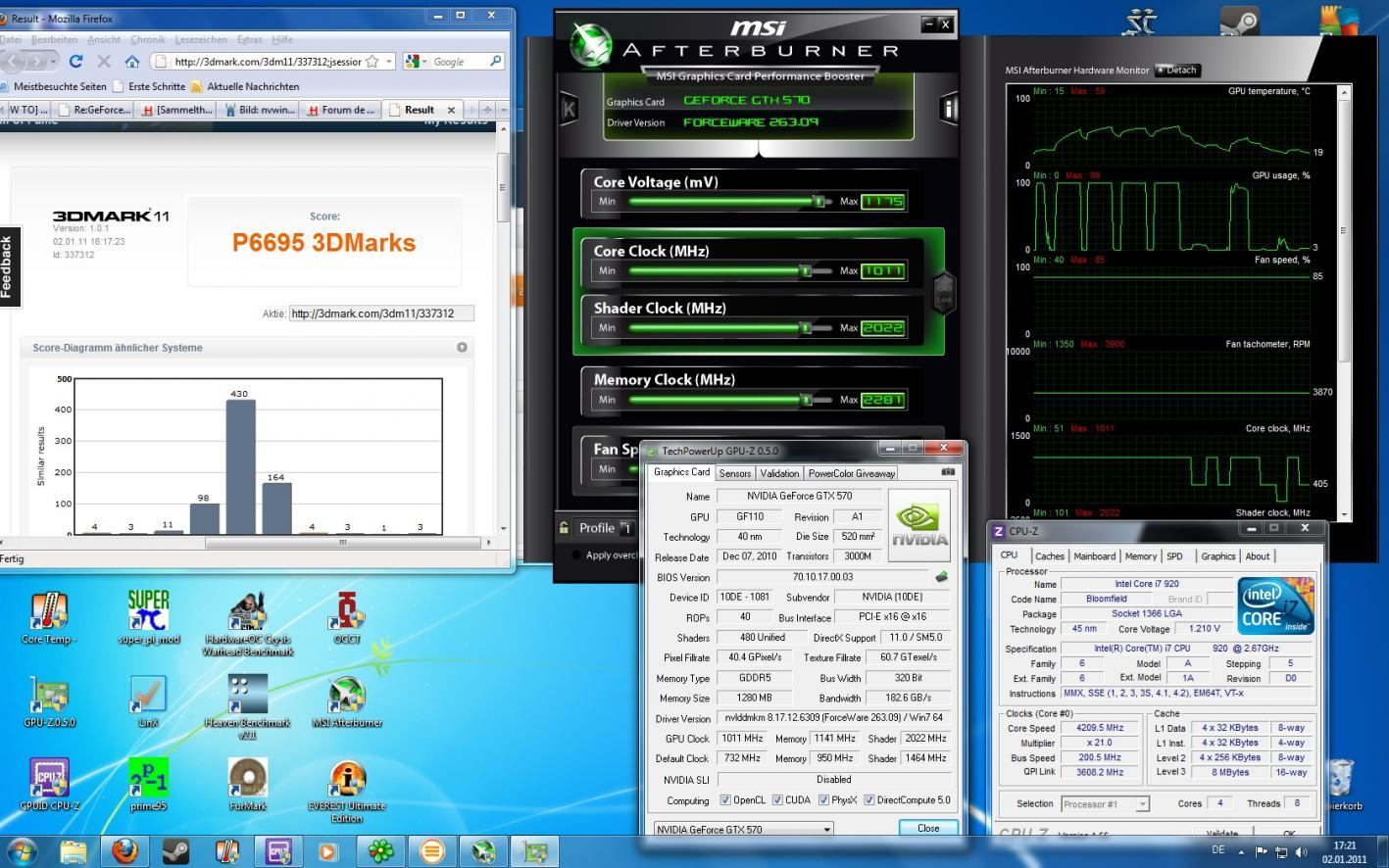Click the Feedback side tab on 3DMark page
The image size is (1389, 868).
click(8, 266)
